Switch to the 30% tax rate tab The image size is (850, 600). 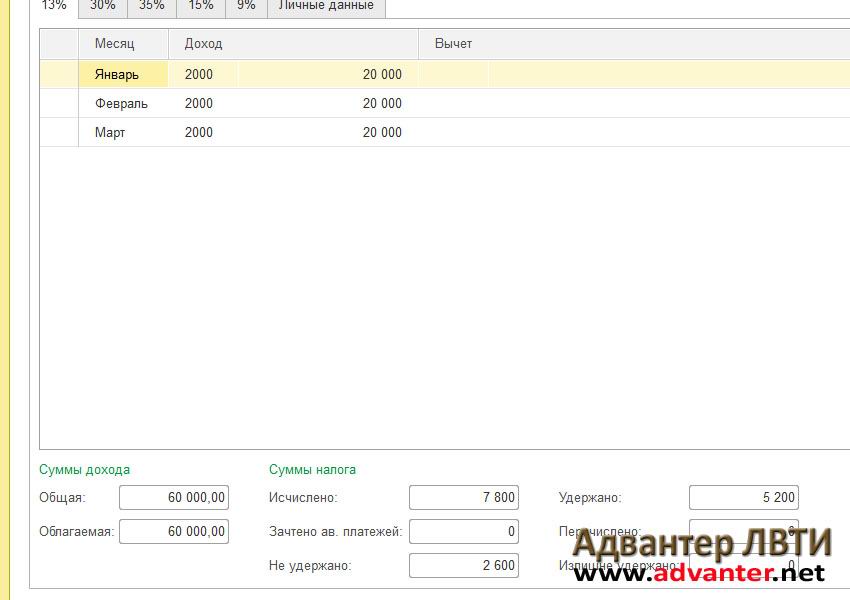coord(102,7)
